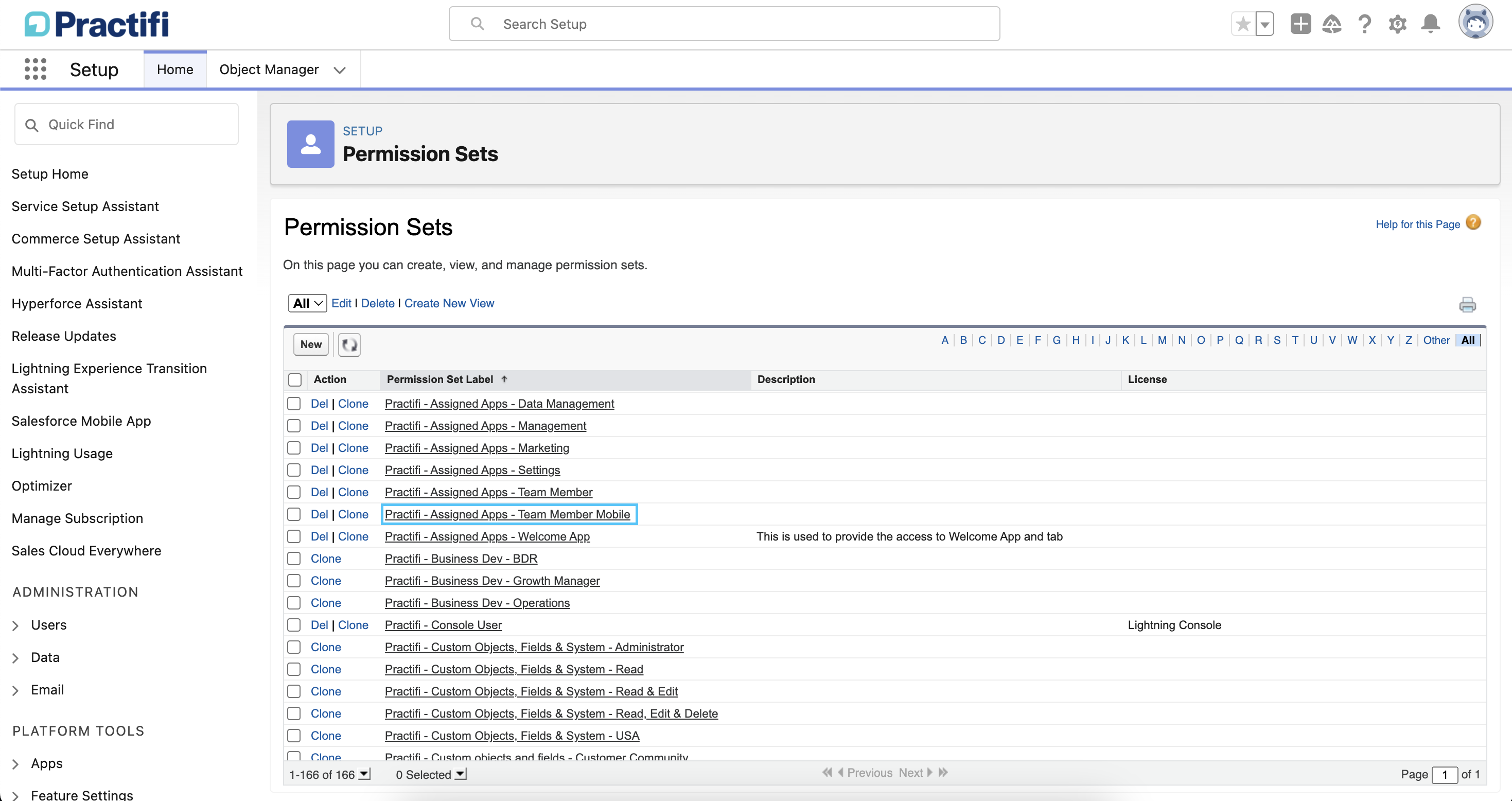Image resolution: width=1512 pixels, height=801 pixels.
Task: Open the notifications bell
Action: pyautogui.click(x=1430, y=24)
